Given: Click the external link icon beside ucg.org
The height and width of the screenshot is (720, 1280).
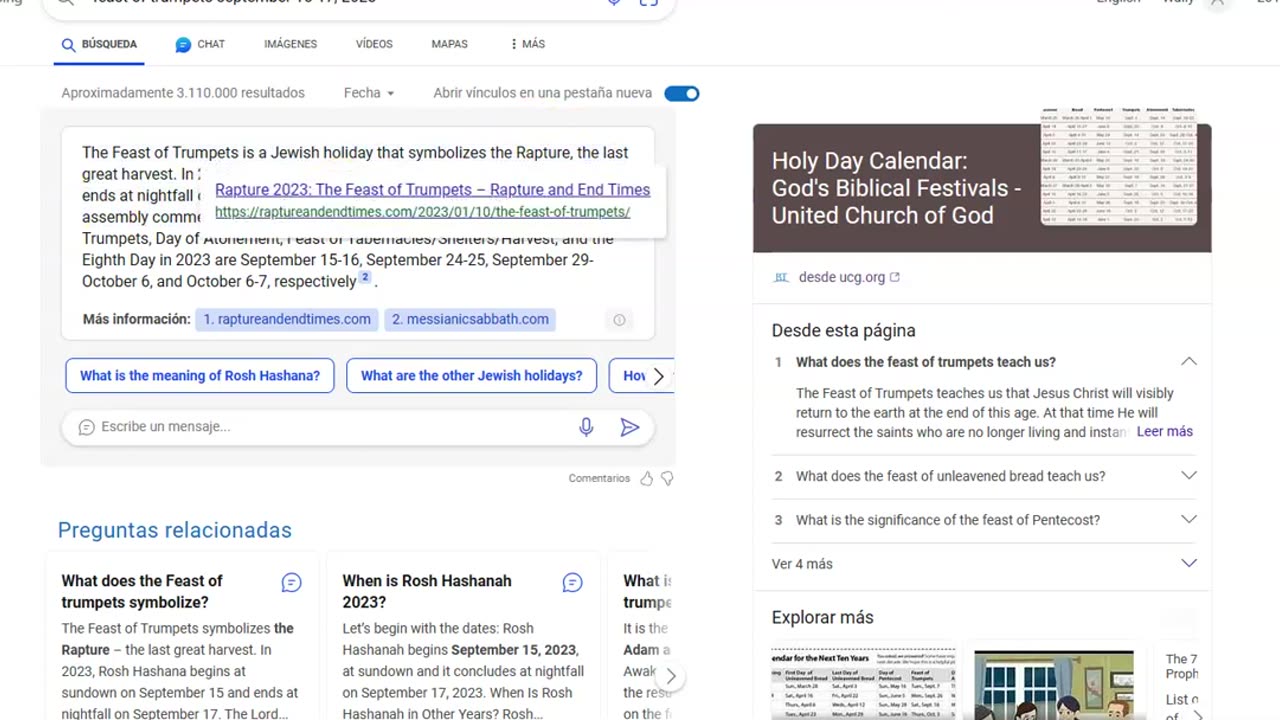Looking at the screenshot, I should pos(895,277).
